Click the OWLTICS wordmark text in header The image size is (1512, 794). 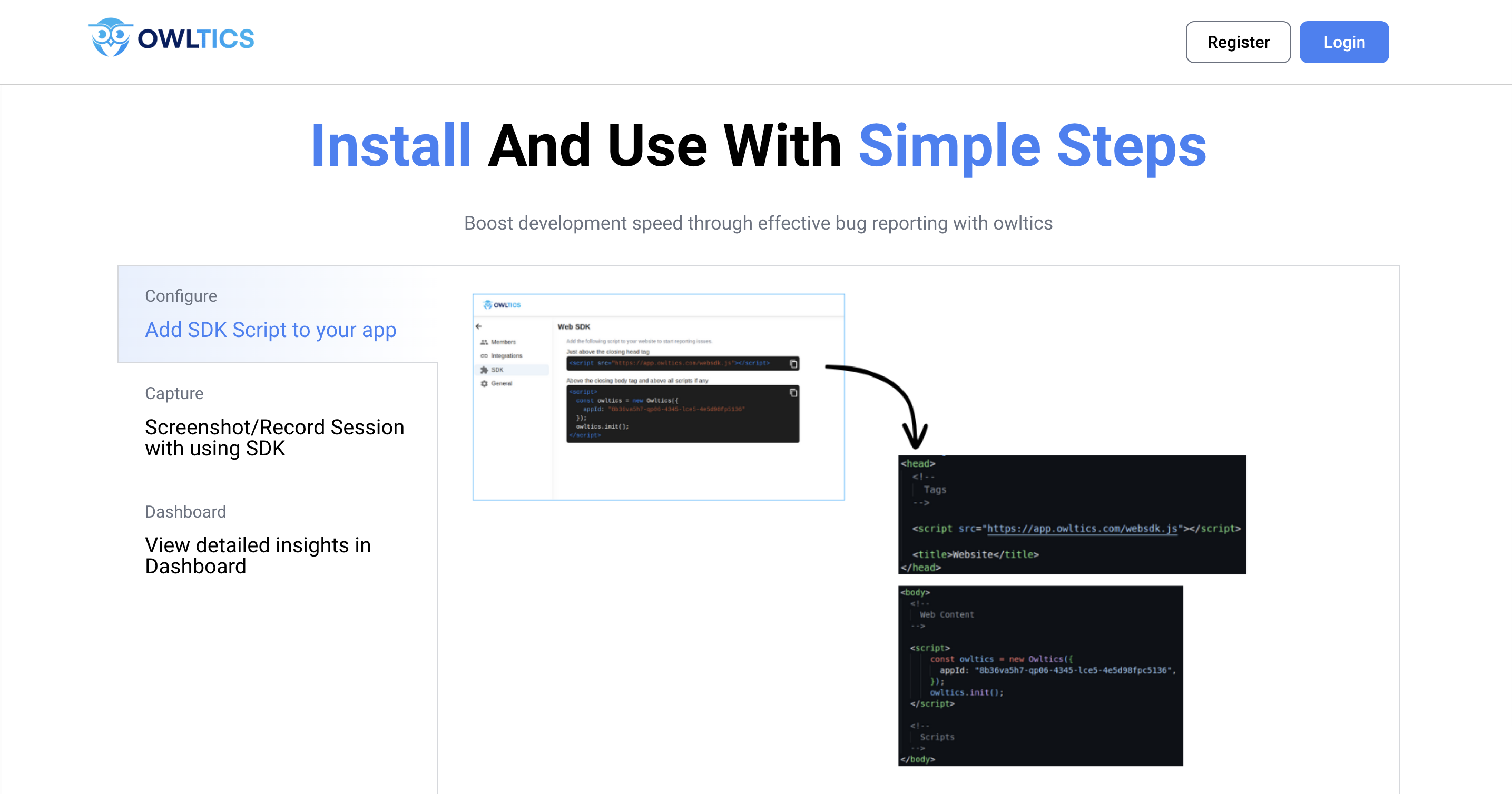[195, 39]
